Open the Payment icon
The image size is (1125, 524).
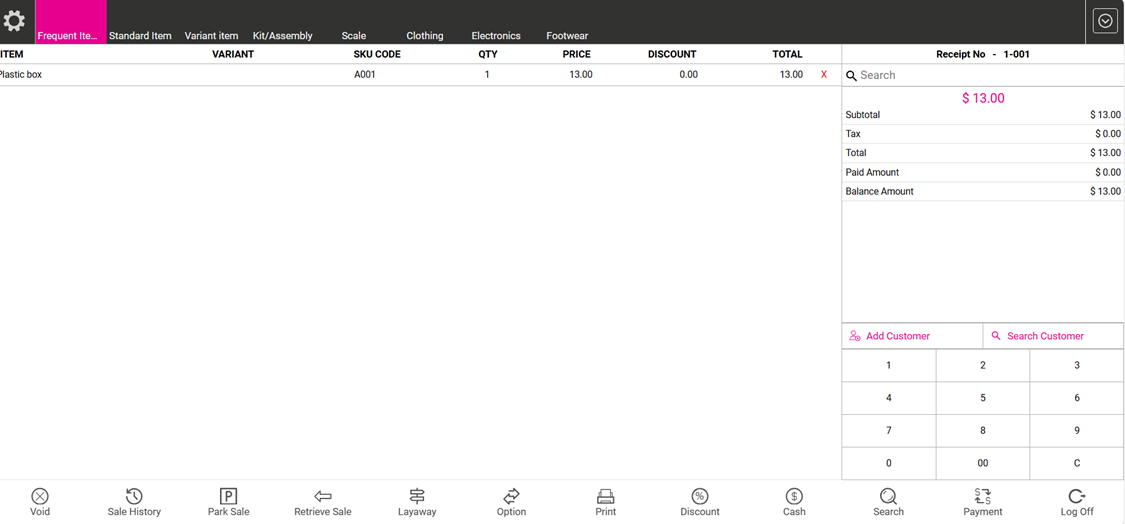(982, 497)
